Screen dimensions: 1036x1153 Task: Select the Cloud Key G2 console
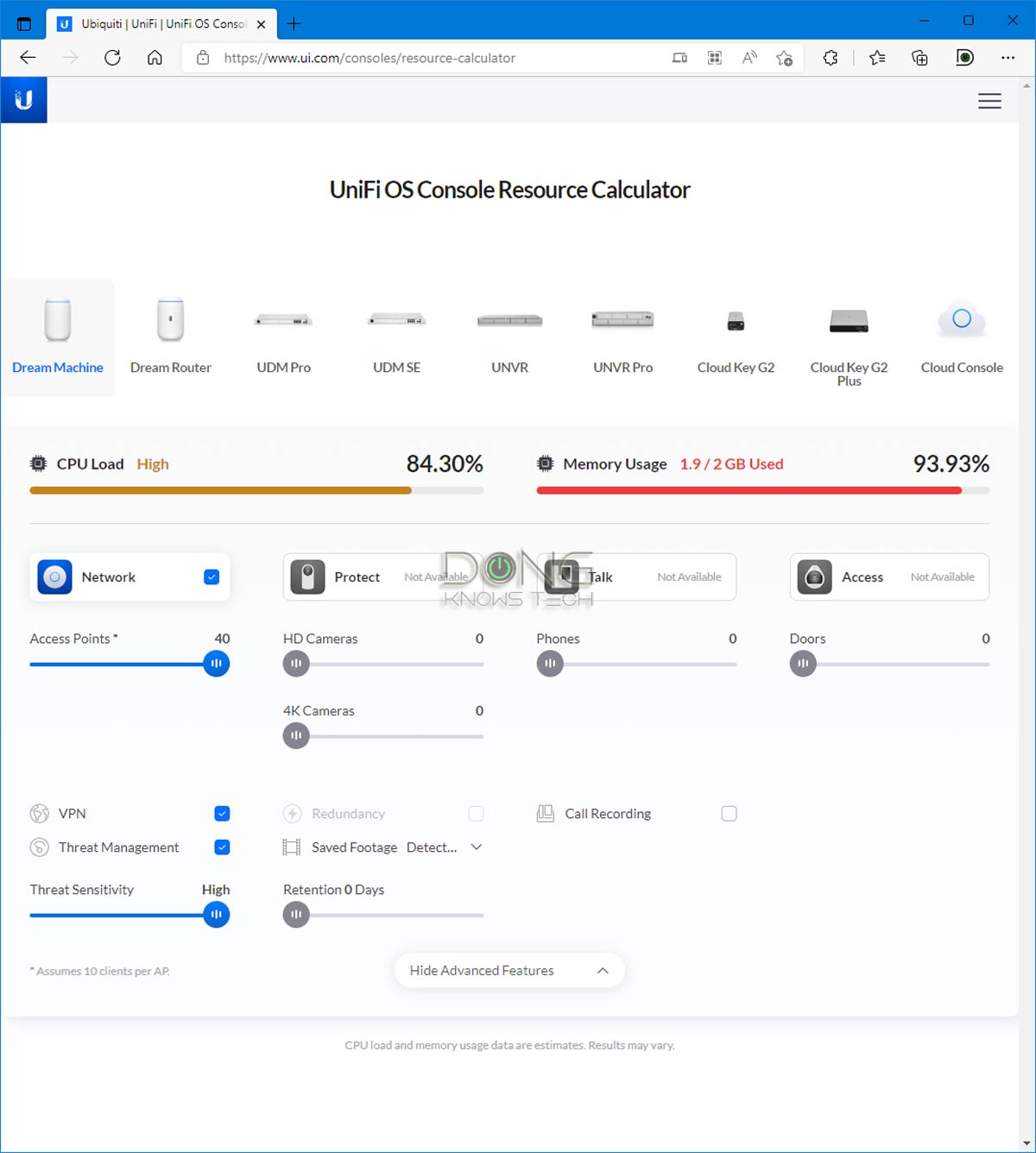coord(736,337)
